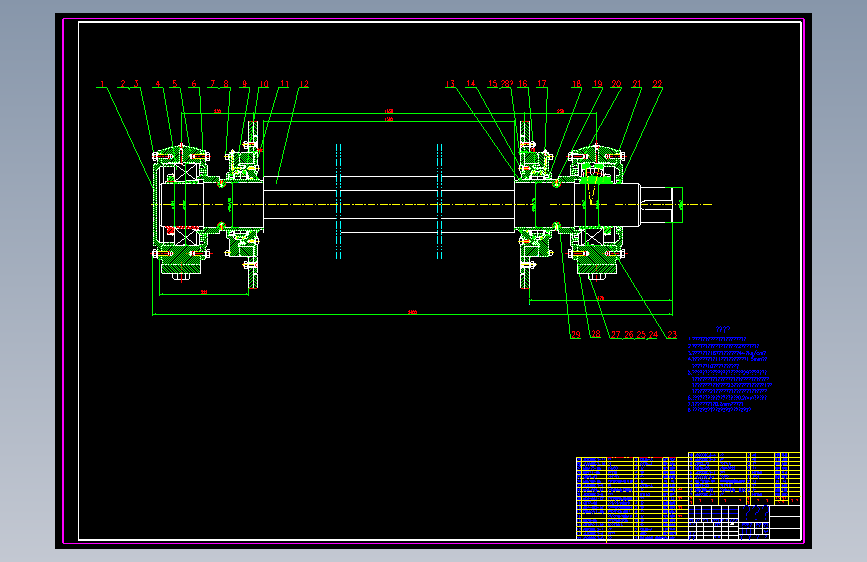The height and width of the screenshot is (562, 867).
Task: Pick part callout number 23
Action: (x=672, y=335)
